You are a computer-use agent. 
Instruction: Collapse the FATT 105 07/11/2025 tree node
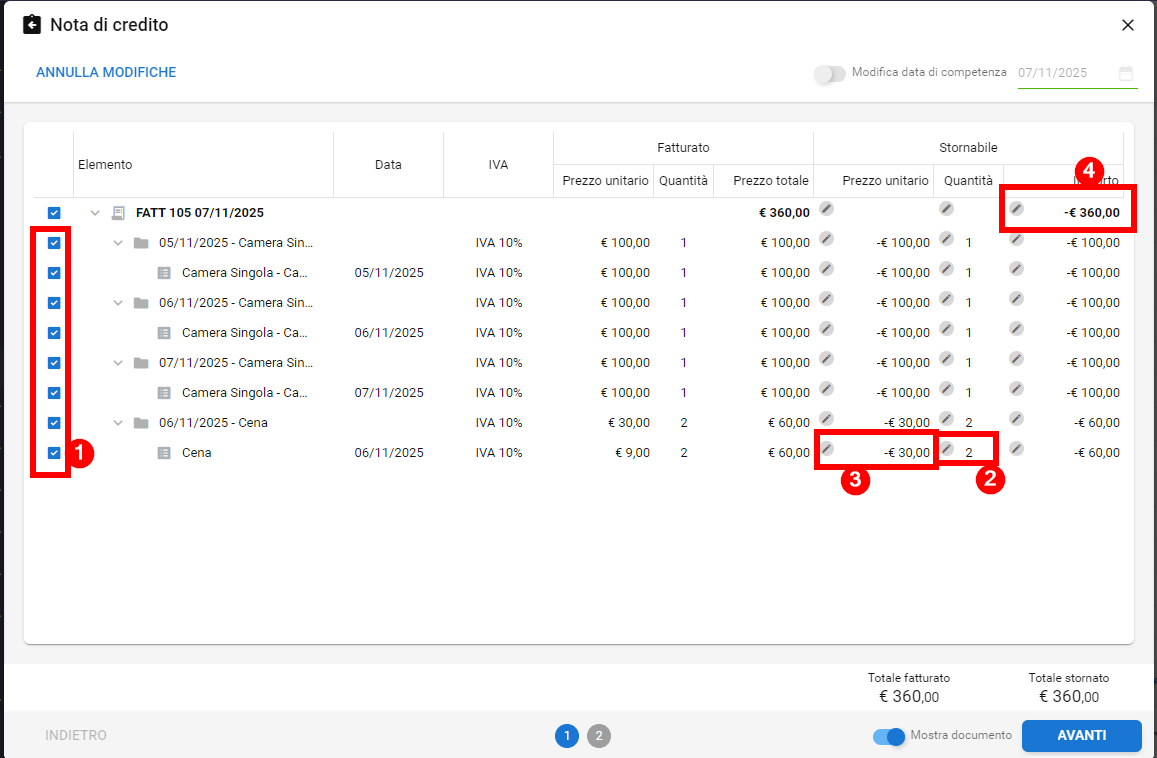95,213
